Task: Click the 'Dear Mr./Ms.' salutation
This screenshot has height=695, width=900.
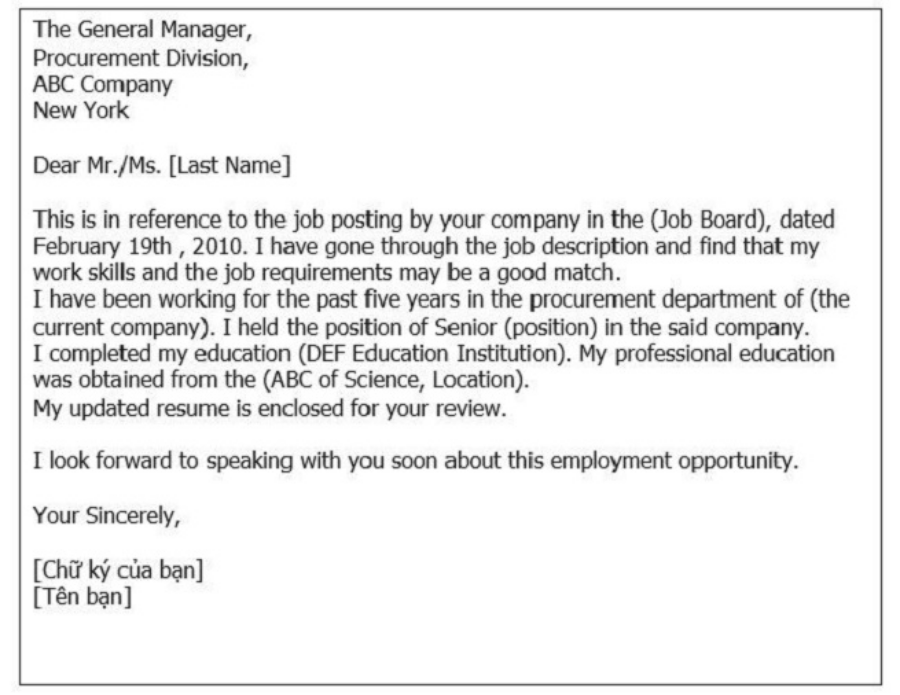Action: (97, 166)
